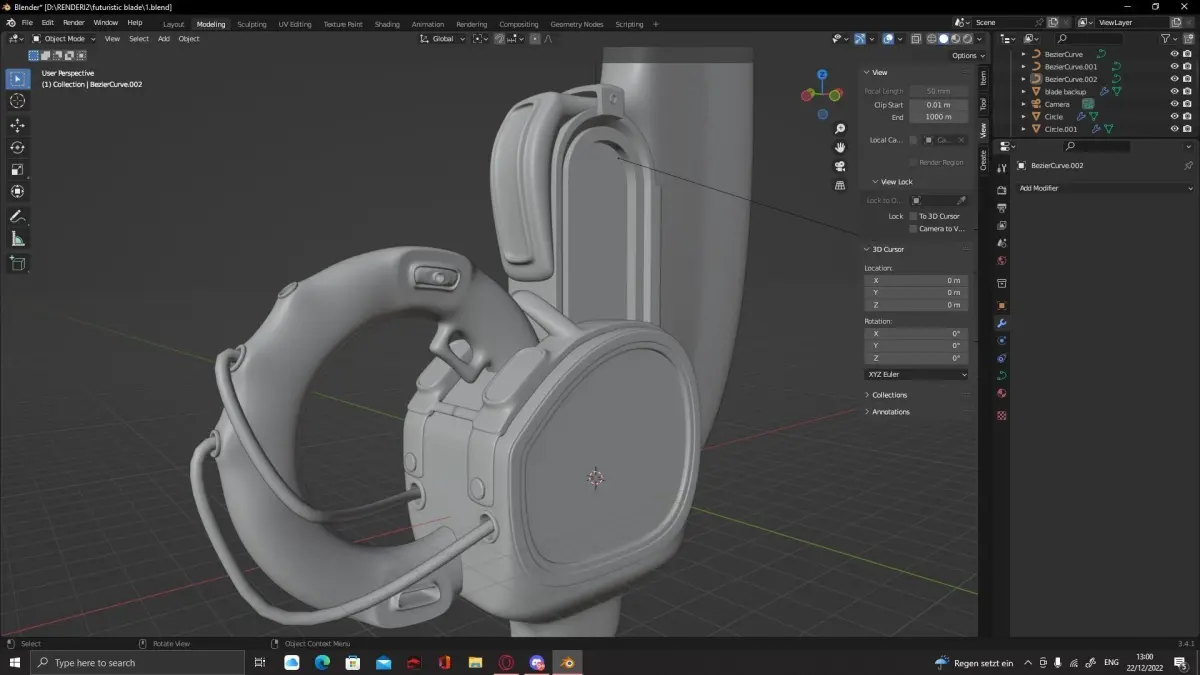Switch to rendered shading mode

coord(967,39)
